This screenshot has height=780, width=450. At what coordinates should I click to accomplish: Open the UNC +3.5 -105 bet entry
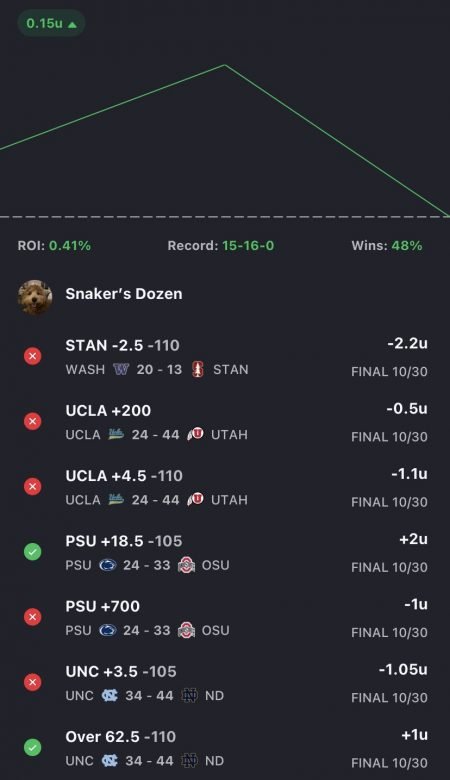[x=225, y=682]
